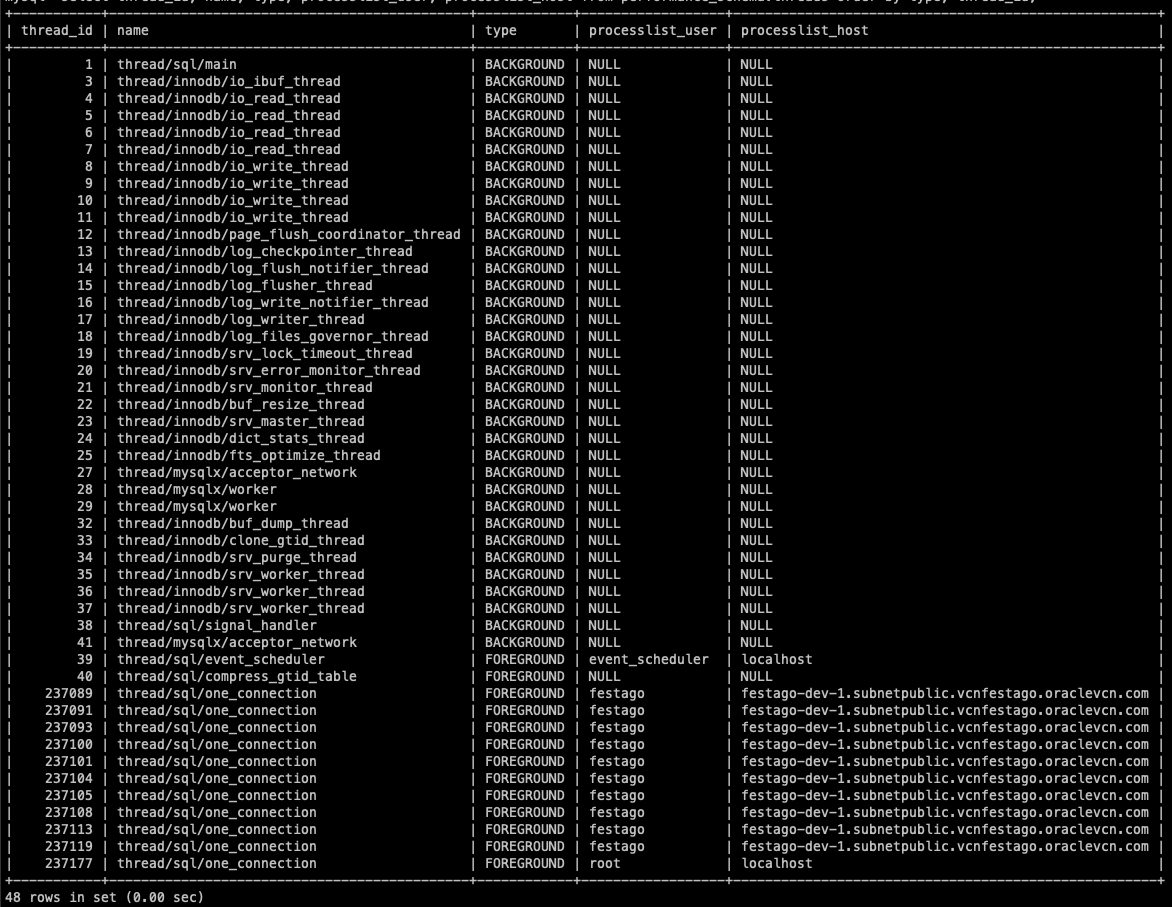The width and height of the screenshot is (1172, 907).
Task: Click the FOREGROUND type of thread 237177
Action: tap(525, 862)
